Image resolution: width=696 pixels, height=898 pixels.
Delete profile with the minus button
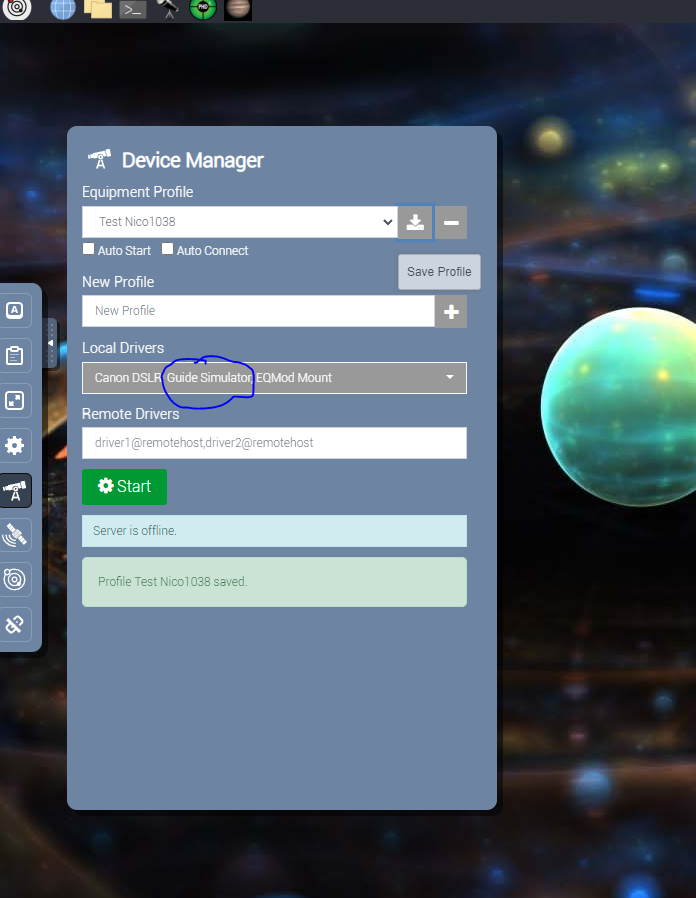(x=451, y=222)
